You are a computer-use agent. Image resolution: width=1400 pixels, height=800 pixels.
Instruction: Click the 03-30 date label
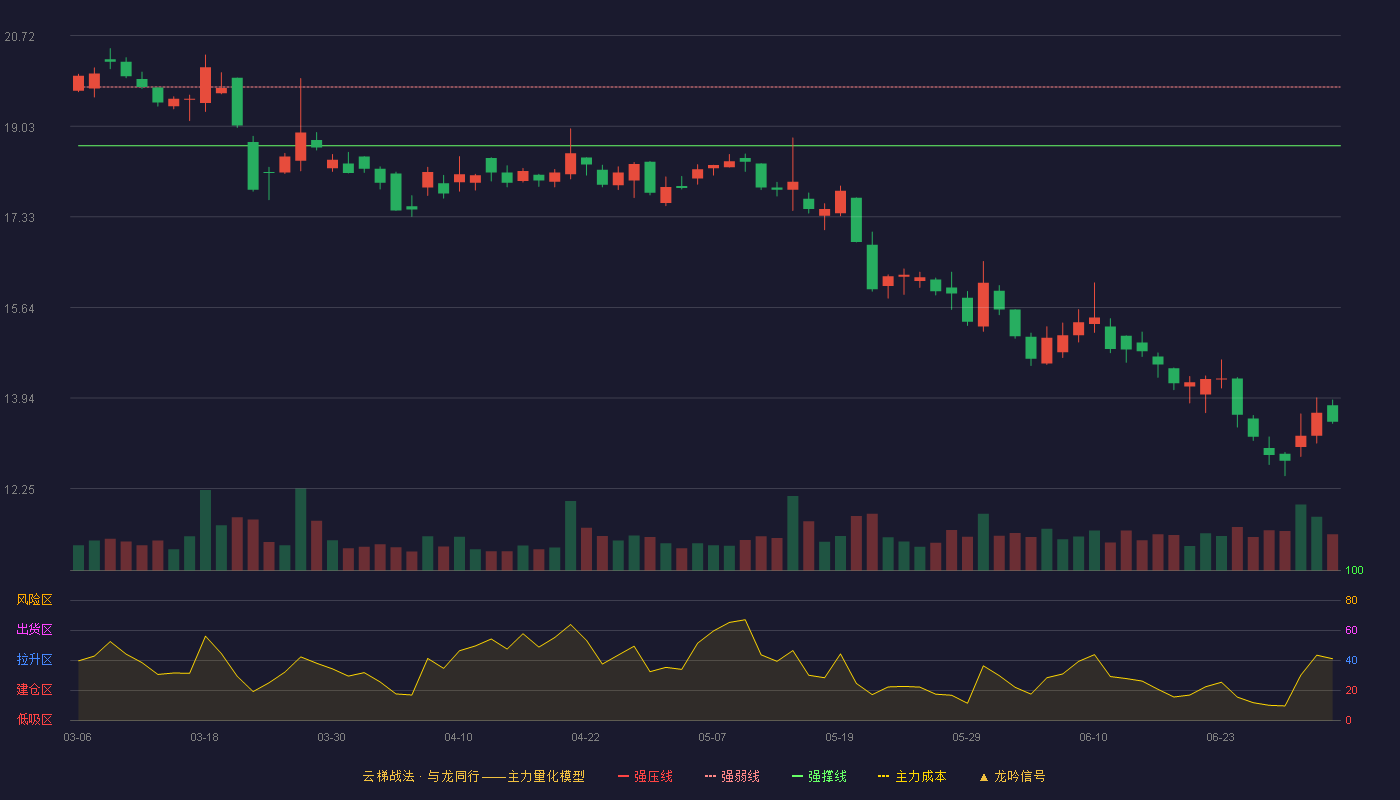point(332,737)
